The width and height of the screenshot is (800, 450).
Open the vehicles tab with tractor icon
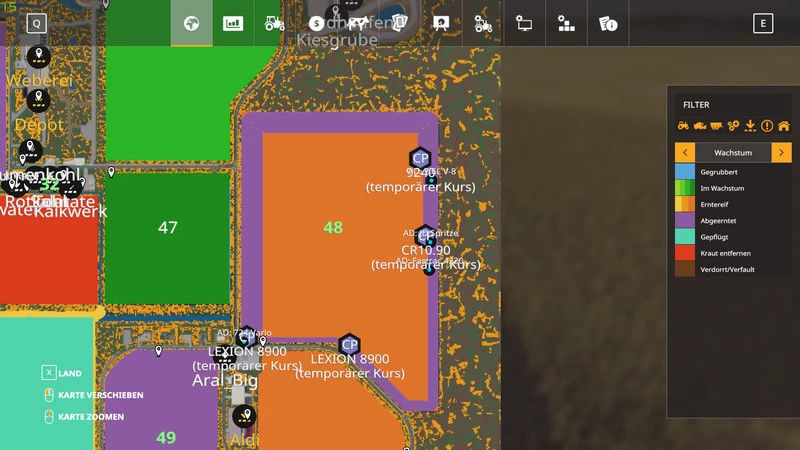coord(274,23)
